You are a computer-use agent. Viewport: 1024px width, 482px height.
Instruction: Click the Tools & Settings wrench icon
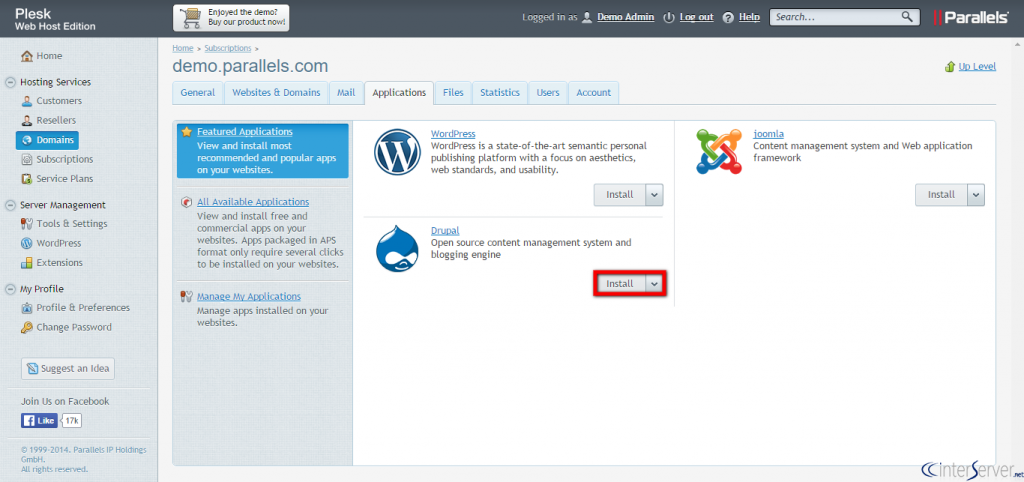27,224
